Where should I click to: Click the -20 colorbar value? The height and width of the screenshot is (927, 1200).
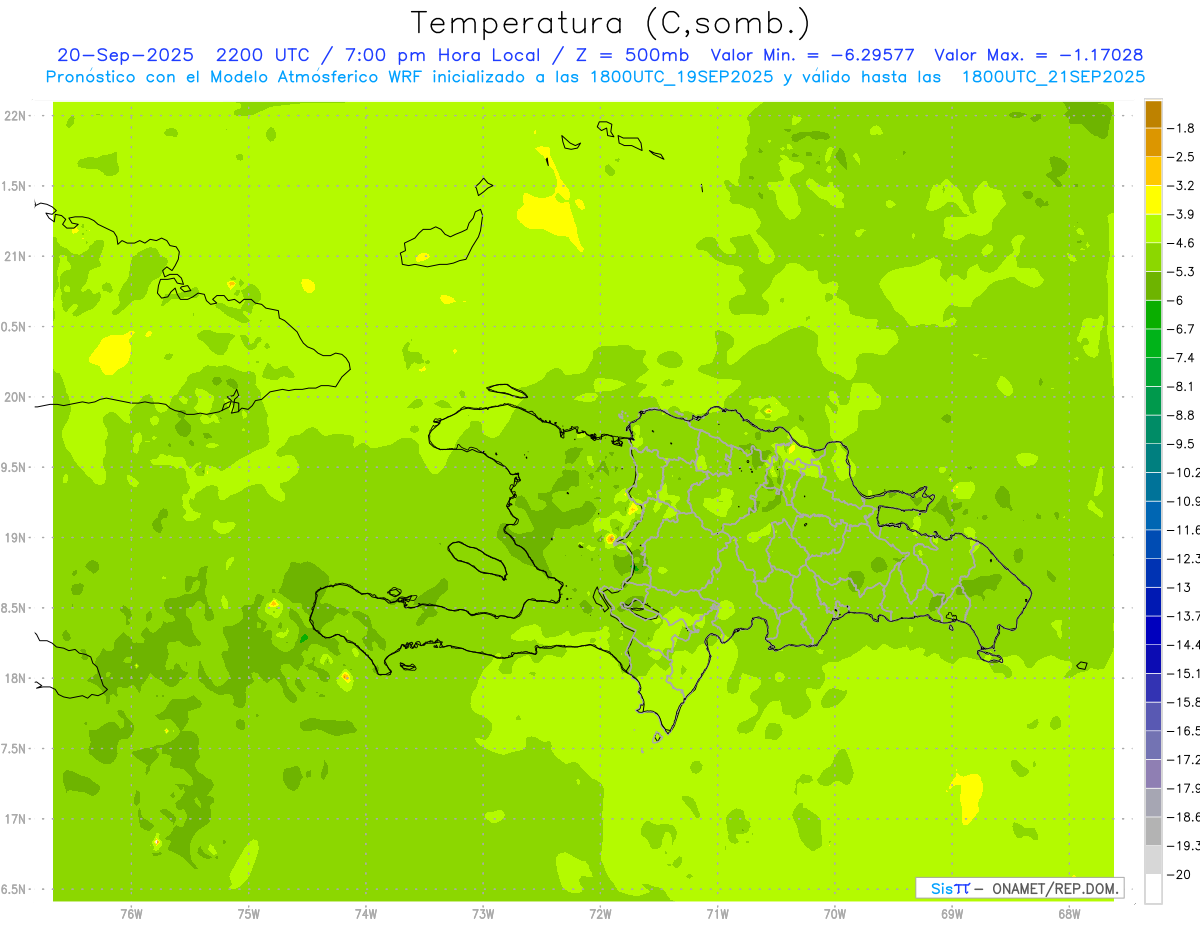click(x=1180, y=874)
